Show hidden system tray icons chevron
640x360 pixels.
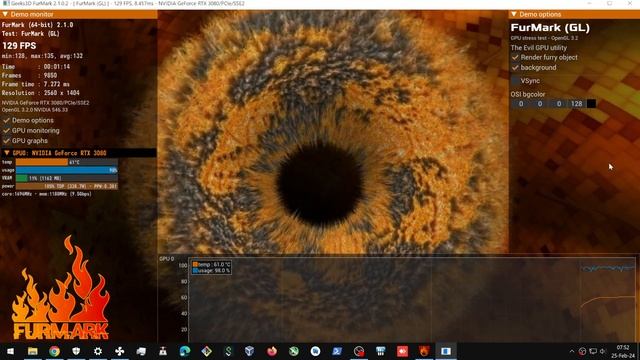[x=572, y=351]
